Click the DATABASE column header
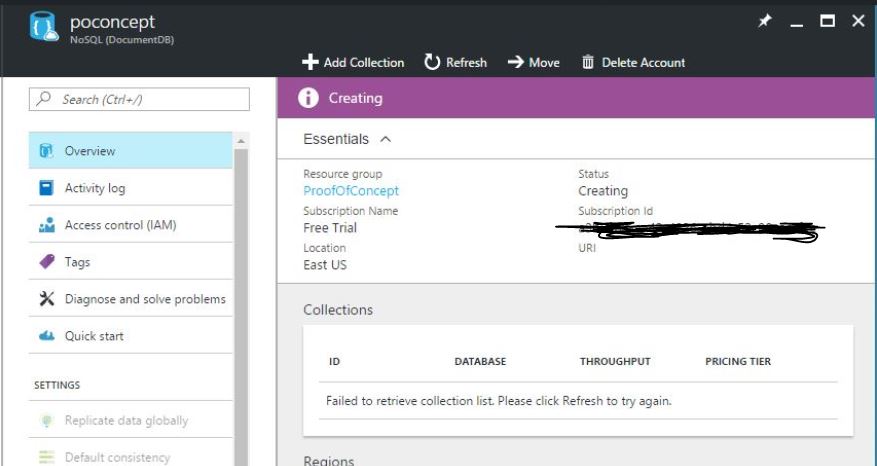 480,361
